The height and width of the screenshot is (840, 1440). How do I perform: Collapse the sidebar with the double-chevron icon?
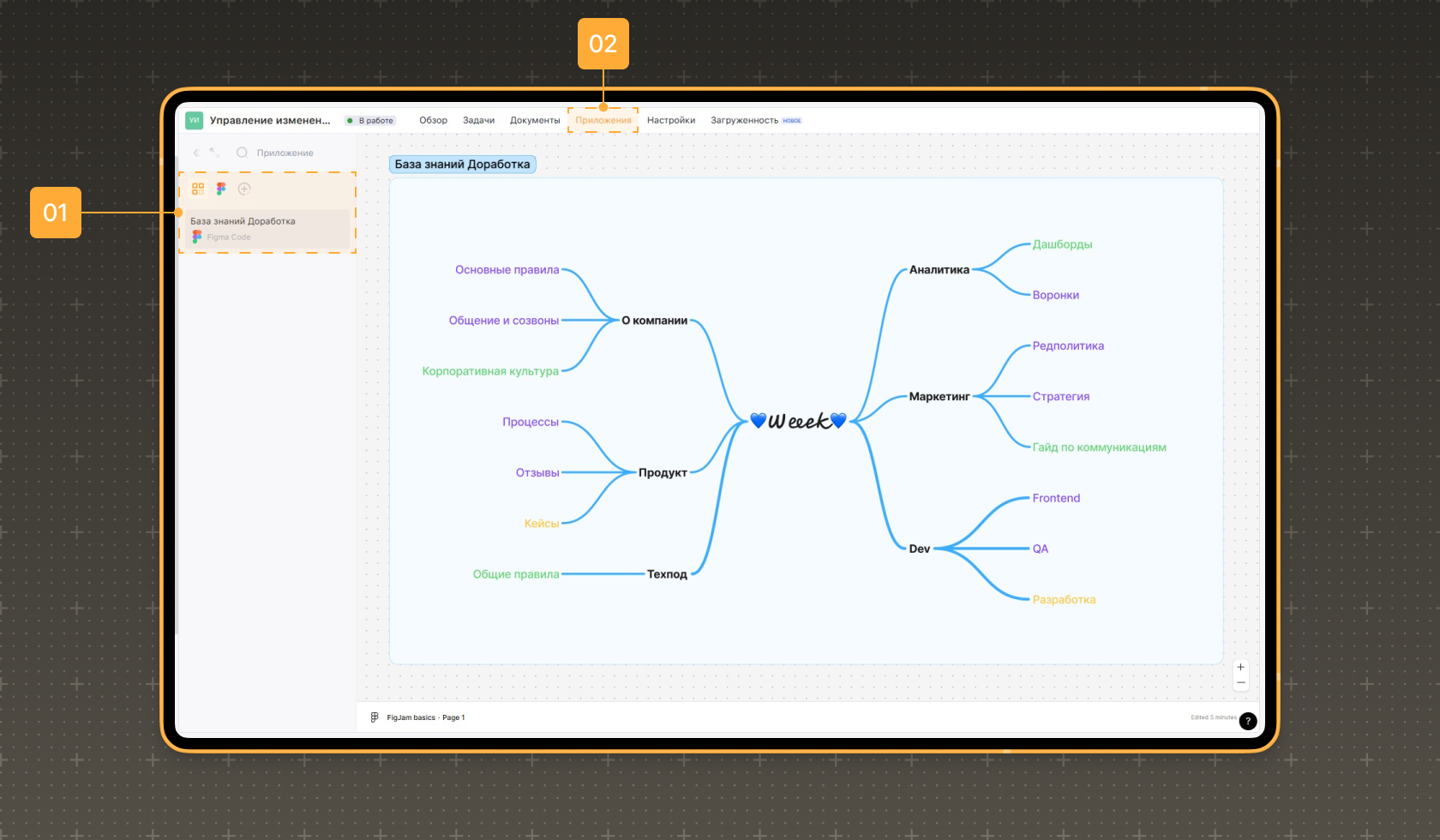(x=196, y=153)
